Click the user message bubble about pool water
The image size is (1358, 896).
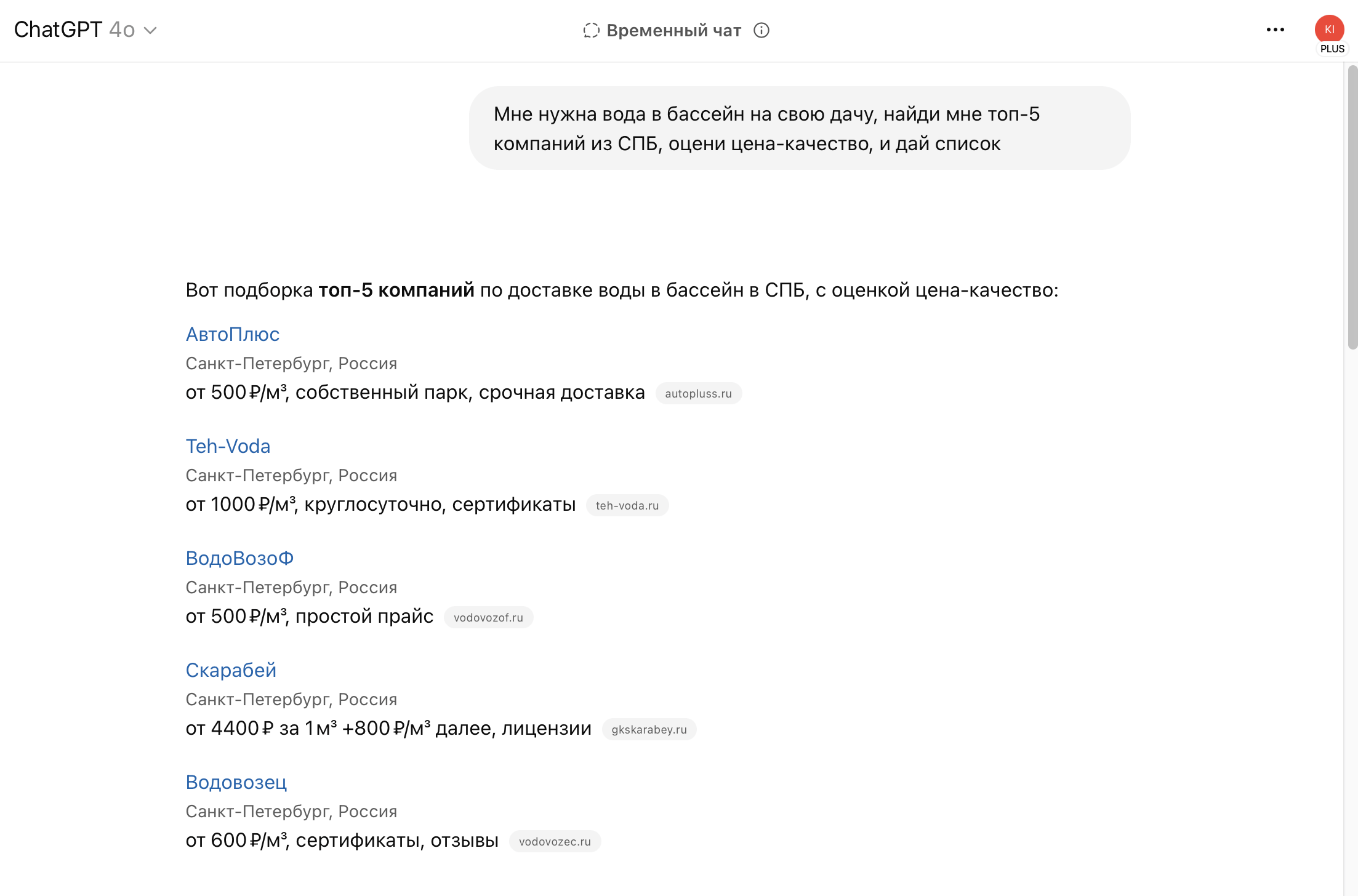(x=799, y=129)
